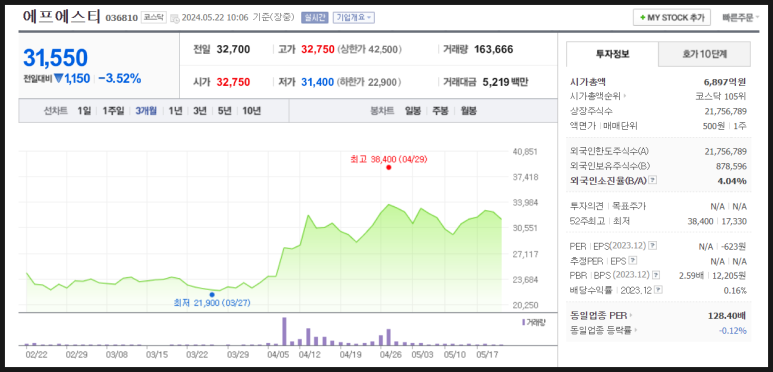Click the 저가 value 31,400
Screen dimensions: 773x372
coord(317,82)
